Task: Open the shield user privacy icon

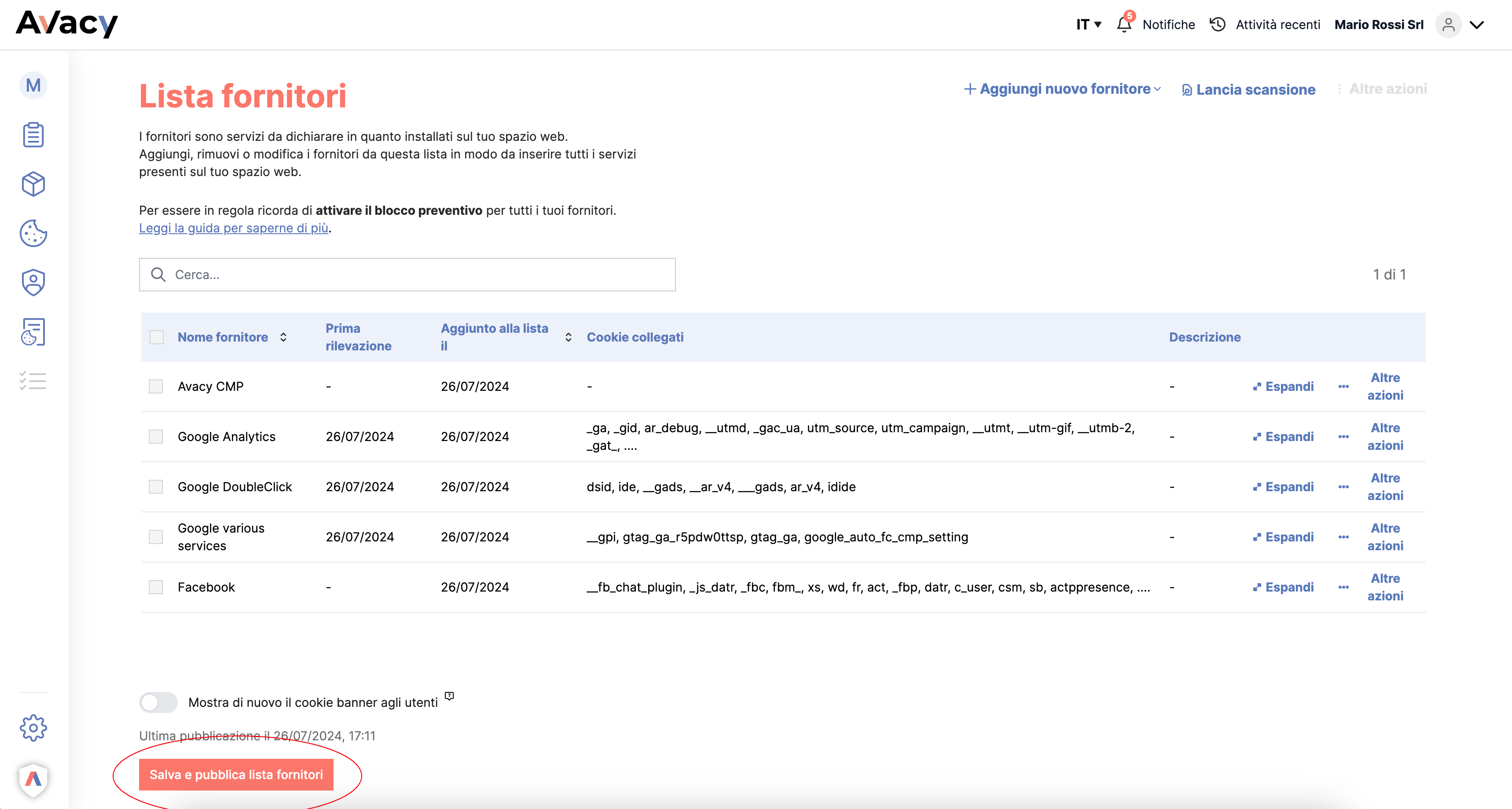Action: pos(33,283)
